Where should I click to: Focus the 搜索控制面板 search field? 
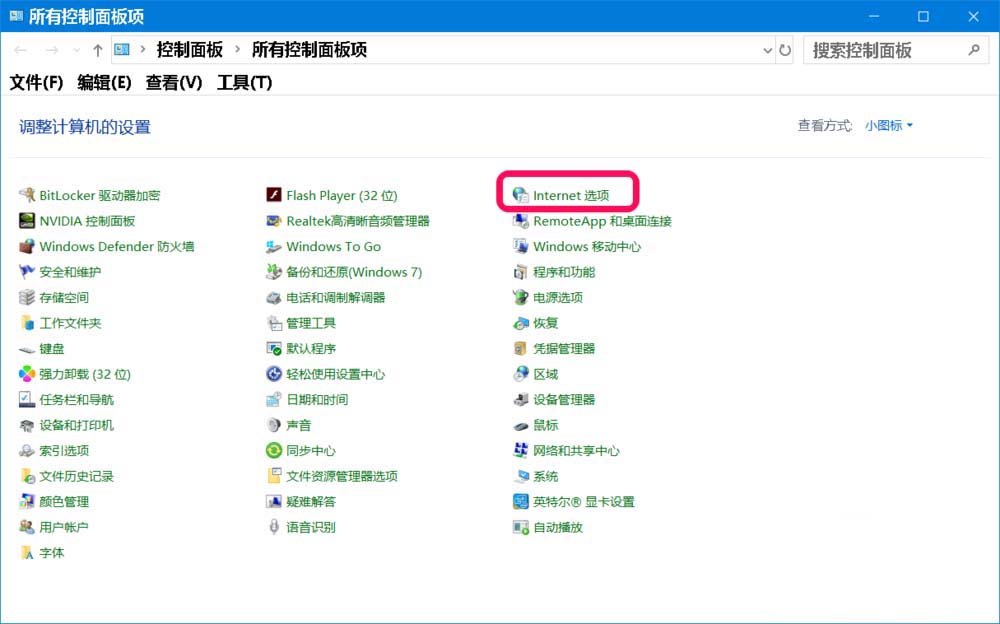(x=896, y=50)
